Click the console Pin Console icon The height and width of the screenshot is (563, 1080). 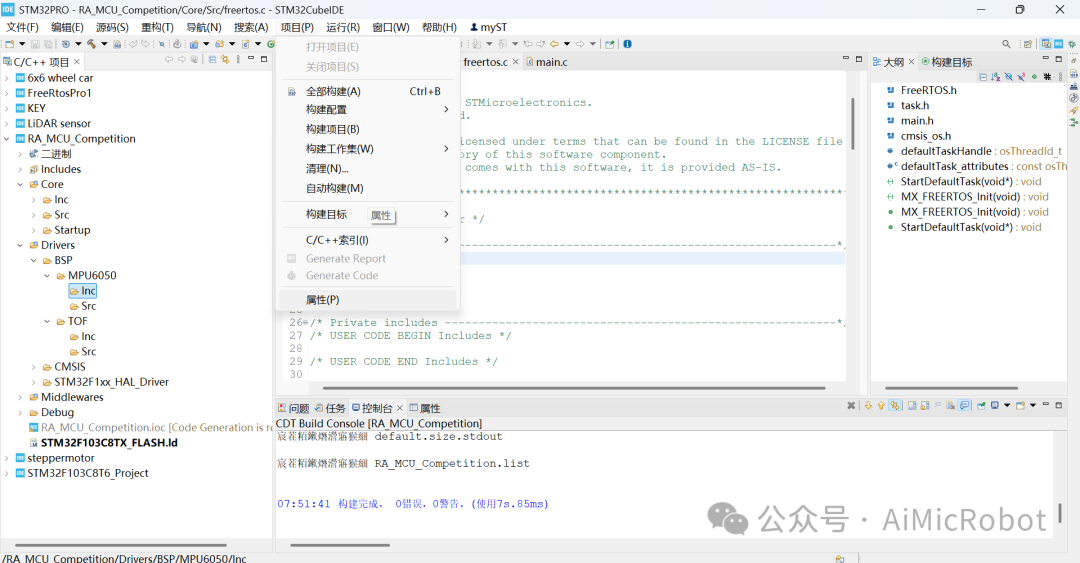tap(982, 406)
